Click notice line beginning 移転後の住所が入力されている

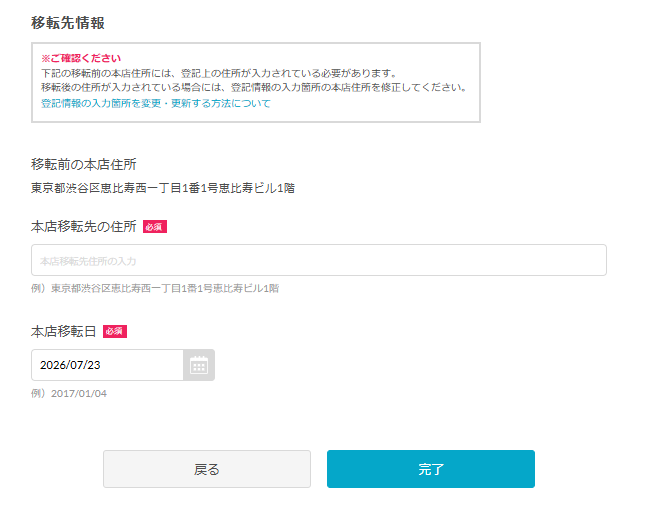pyautogui.click(x=254, y=88)
